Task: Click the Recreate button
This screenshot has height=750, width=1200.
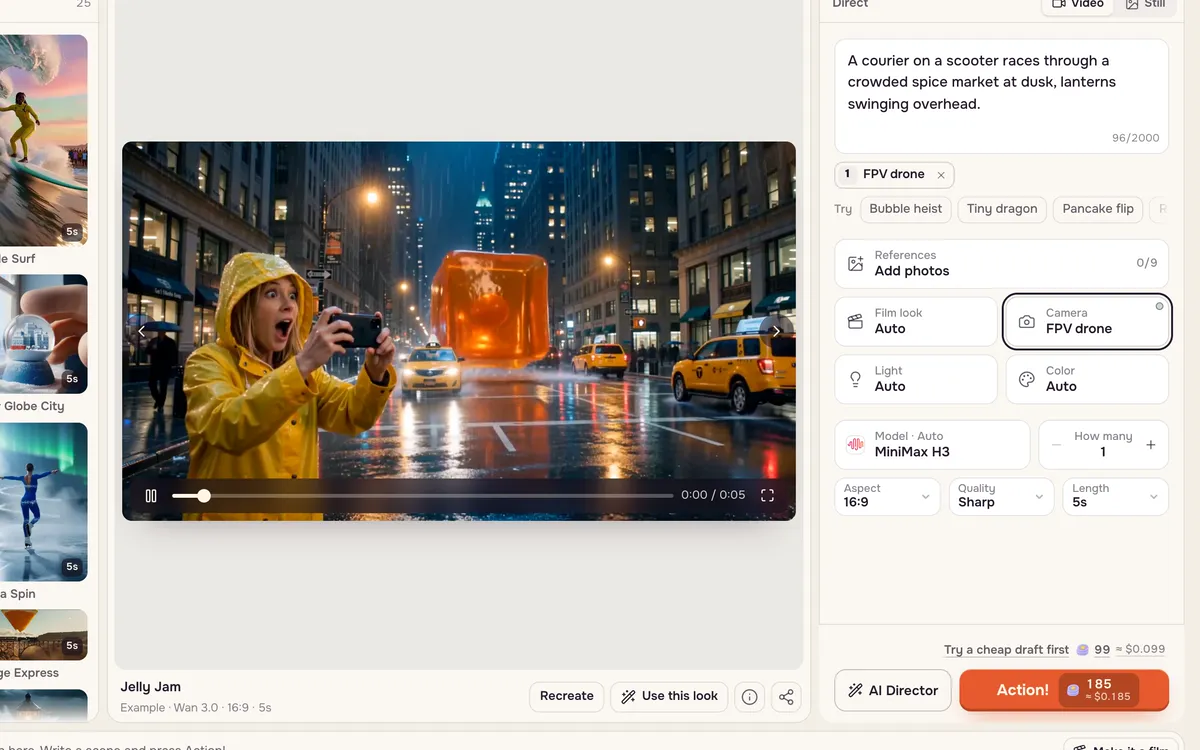Action: [x=567, y=697]
